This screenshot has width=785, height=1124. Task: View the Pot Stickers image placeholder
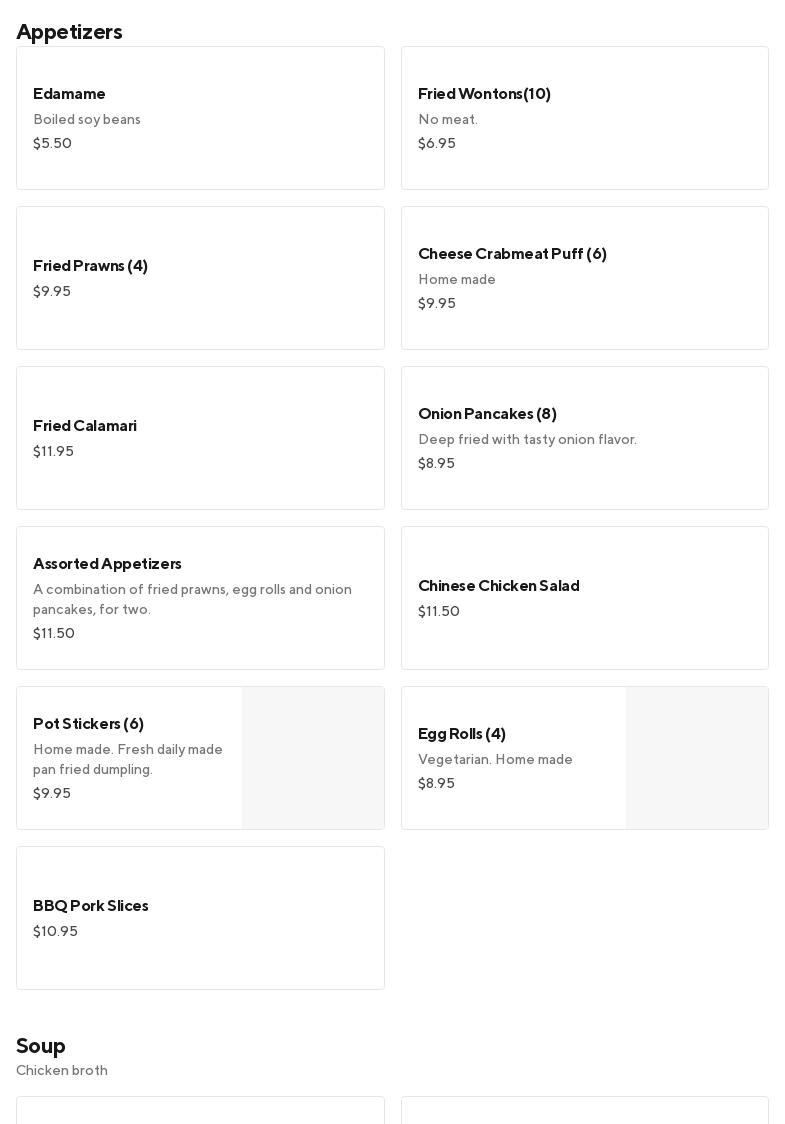(x=313, y=758)
